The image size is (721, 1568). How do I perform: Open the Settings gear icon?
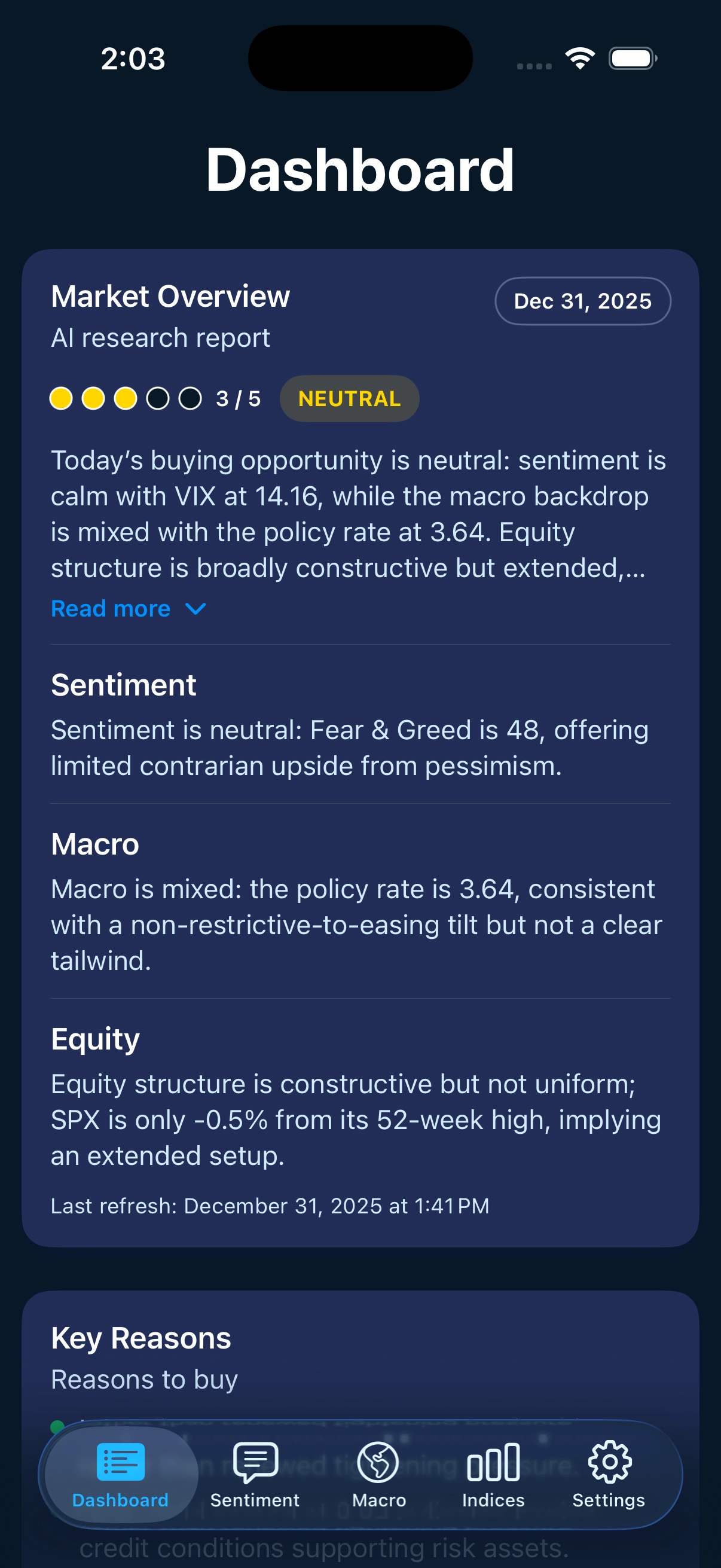609,1461
